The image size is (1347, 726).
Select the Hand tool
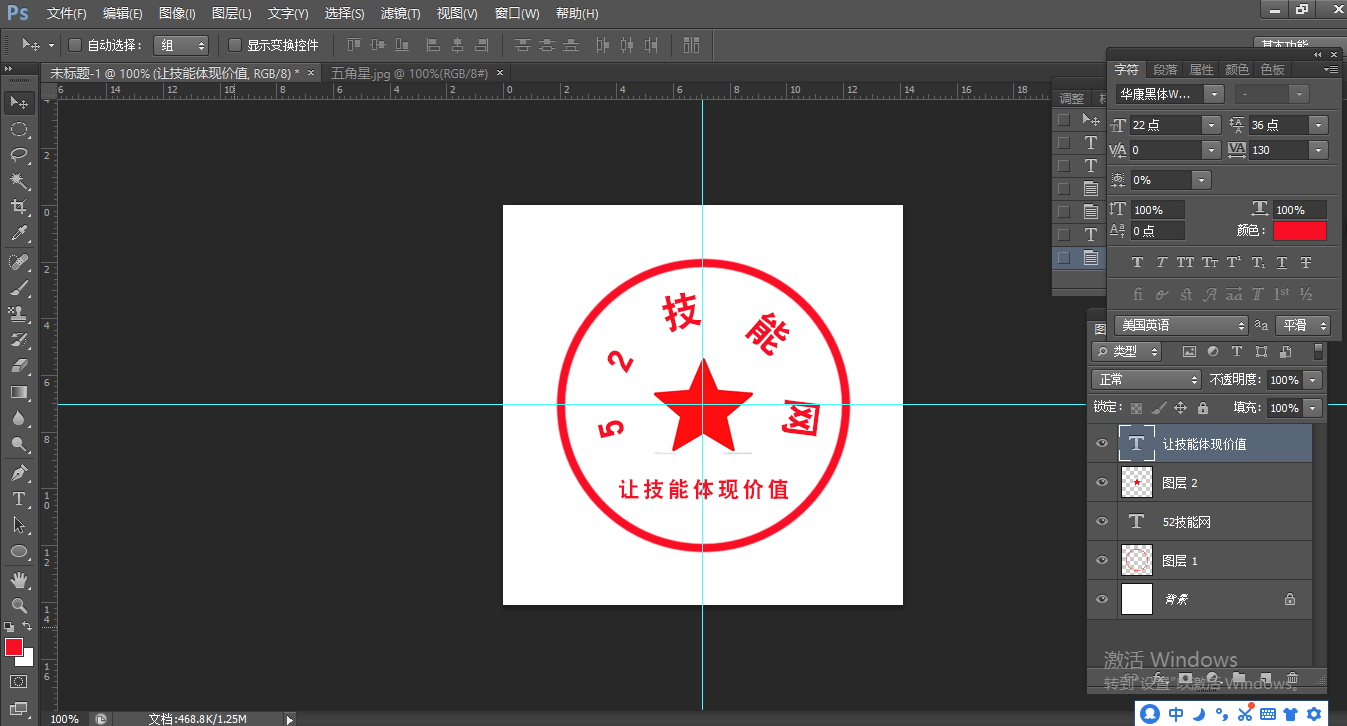19,579
